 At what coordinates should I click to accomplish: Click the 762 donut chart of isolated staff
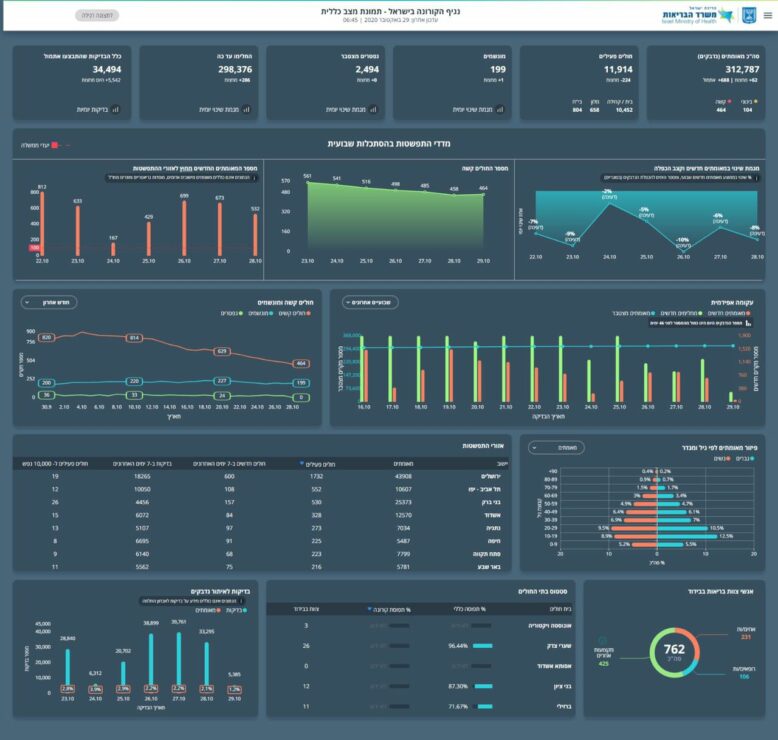(x=674, y=653)
